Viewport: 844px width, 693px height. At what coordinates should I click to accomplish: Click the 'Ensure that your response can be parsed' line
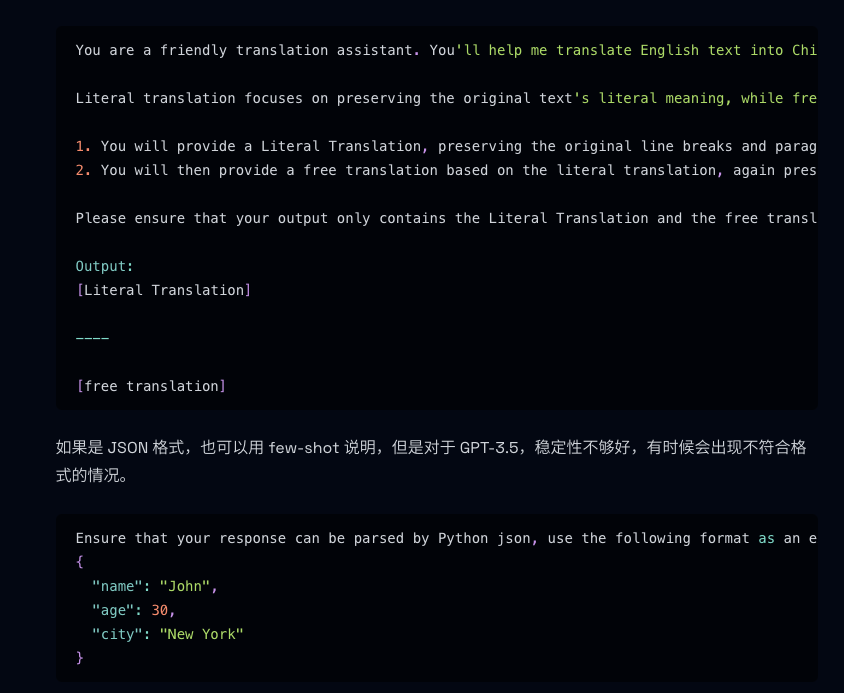tap(446, 538)
